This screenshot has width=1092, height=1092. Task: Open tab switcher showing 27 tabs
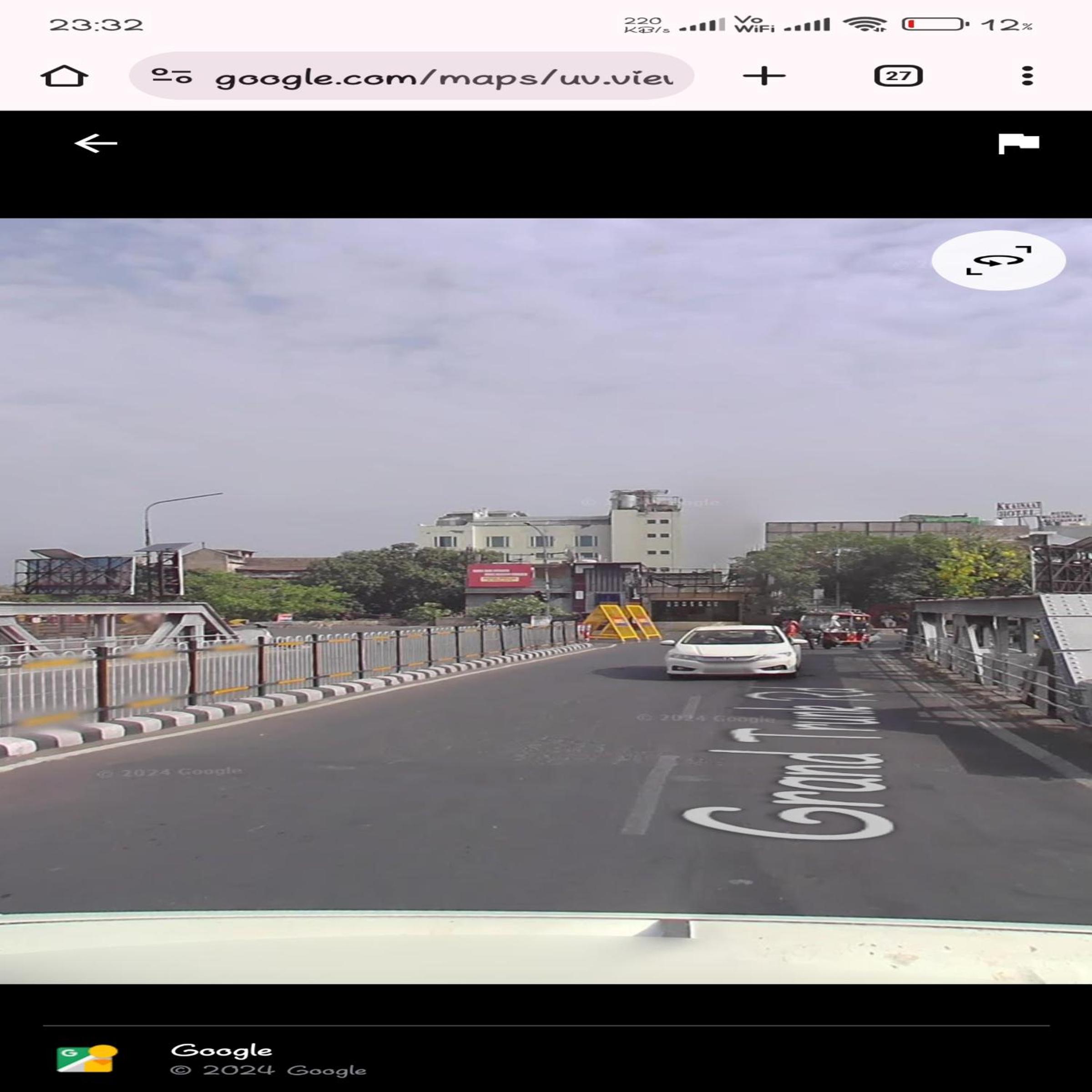click(x=898, y=76)
